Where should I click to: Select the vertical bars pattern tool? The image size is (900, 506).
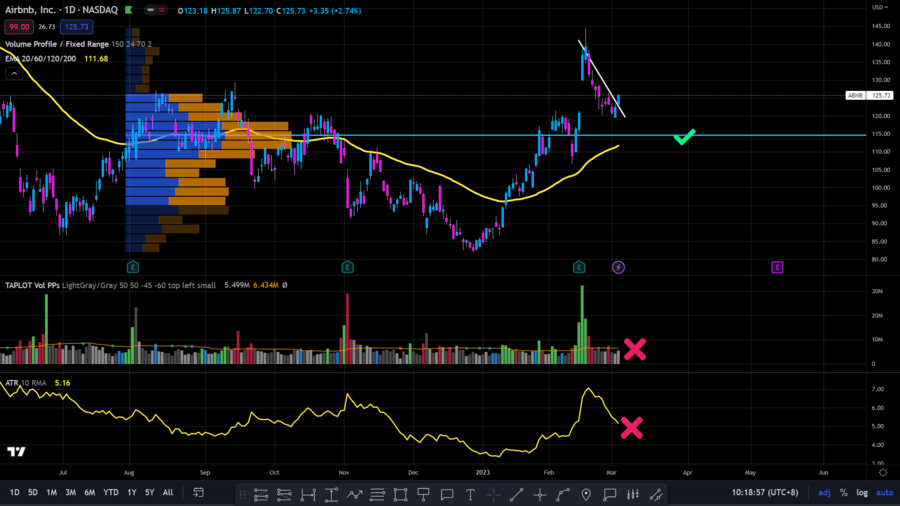[633, 495]
